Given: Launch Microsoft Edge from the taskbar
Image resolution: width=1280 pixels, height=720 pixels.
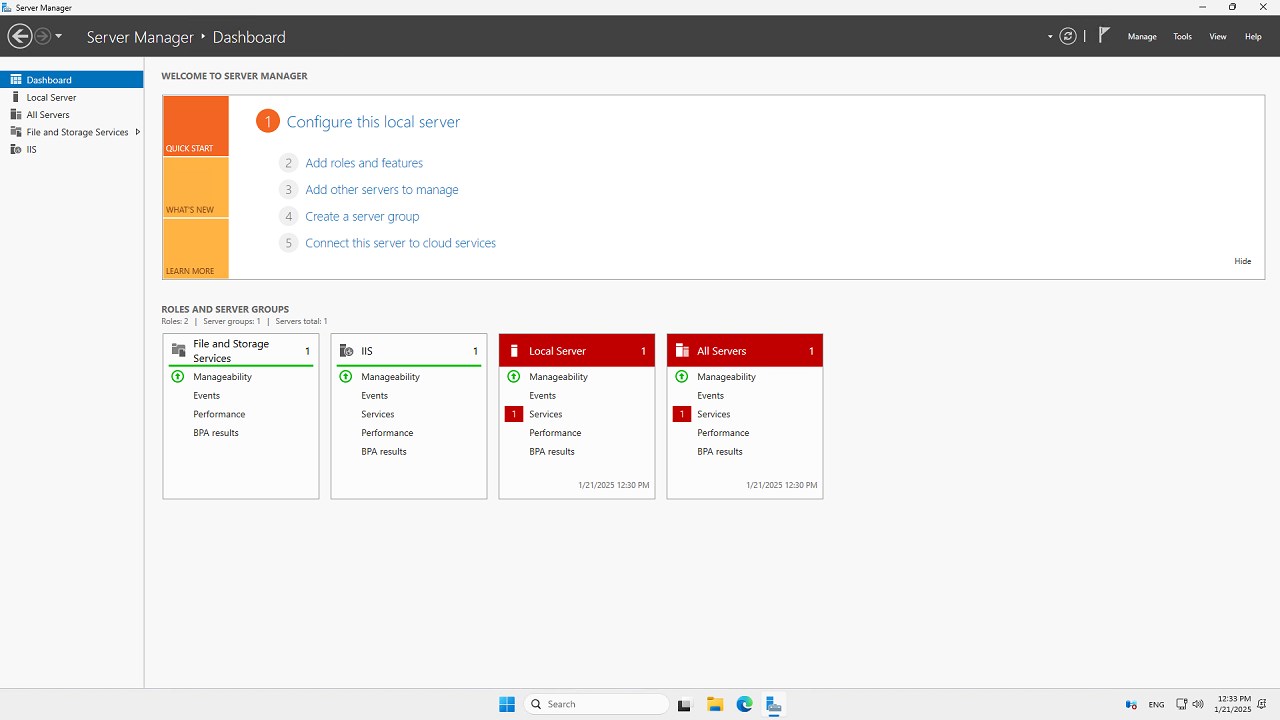Looking at the screenshot, I should 744,704.
